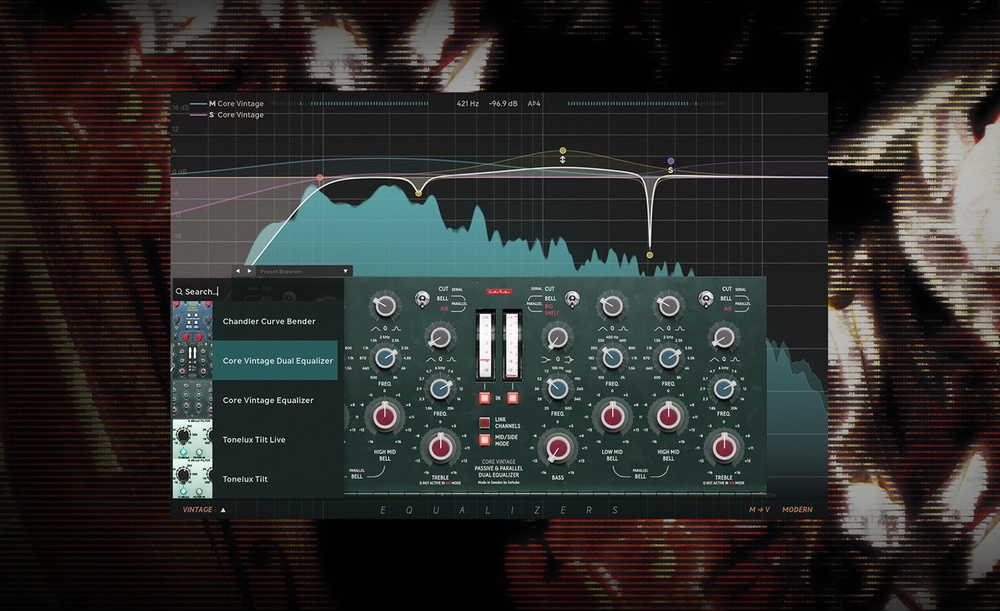
Task: Click the M→V button in the bottom bar
Action: (x=759, y=510)
